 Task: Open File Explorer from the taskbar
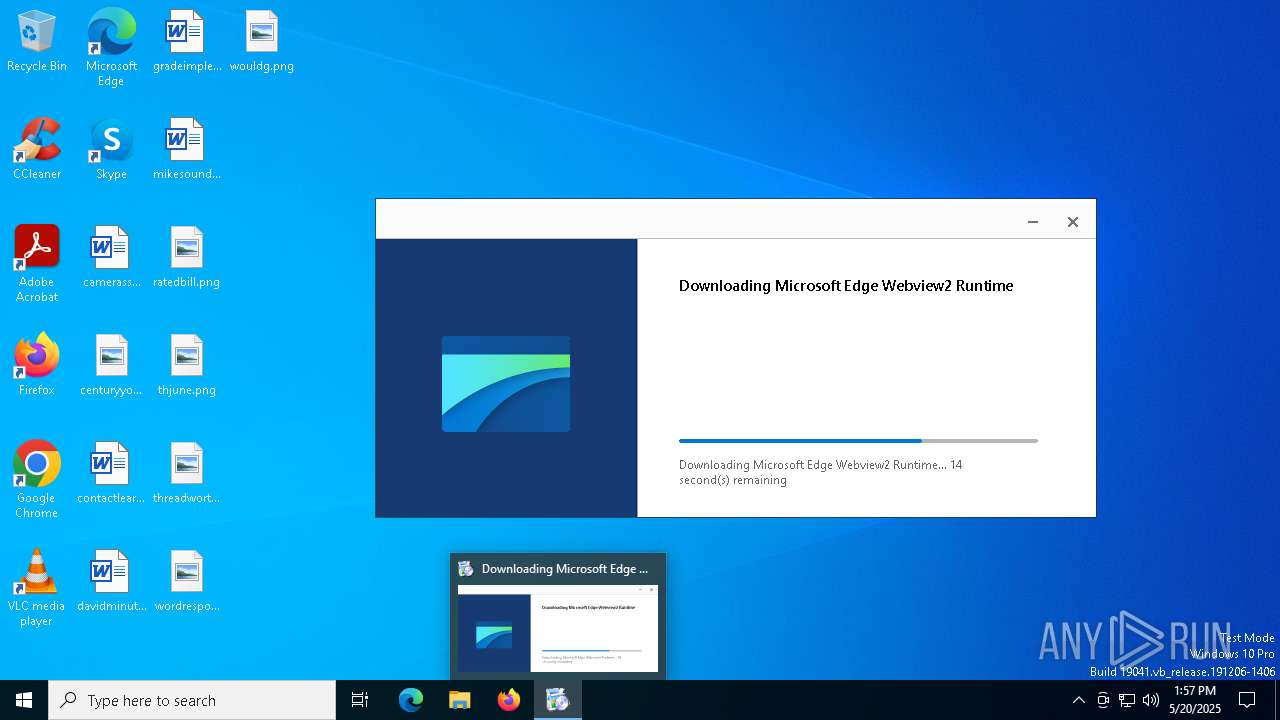pyautogui.click(x=460, y=700)
